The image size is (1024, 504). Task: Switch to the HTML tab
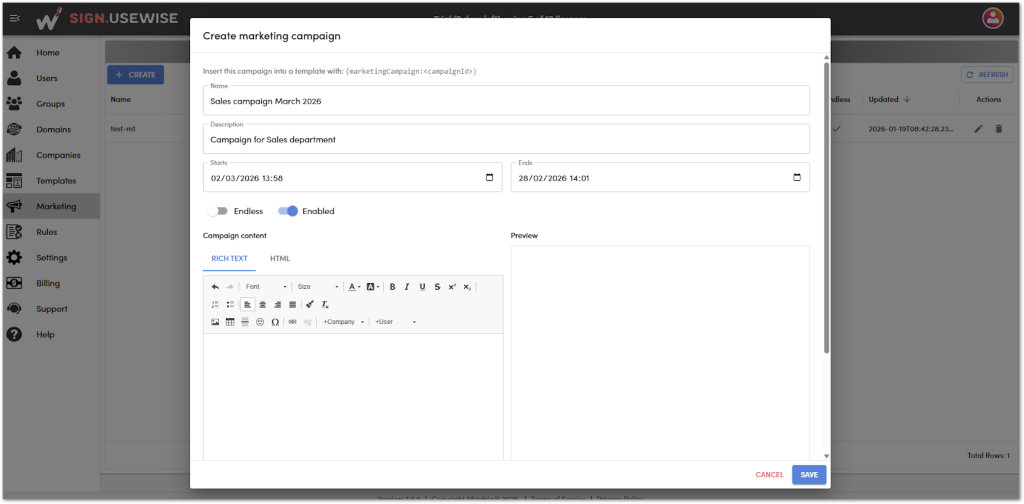tap(280, 259)
